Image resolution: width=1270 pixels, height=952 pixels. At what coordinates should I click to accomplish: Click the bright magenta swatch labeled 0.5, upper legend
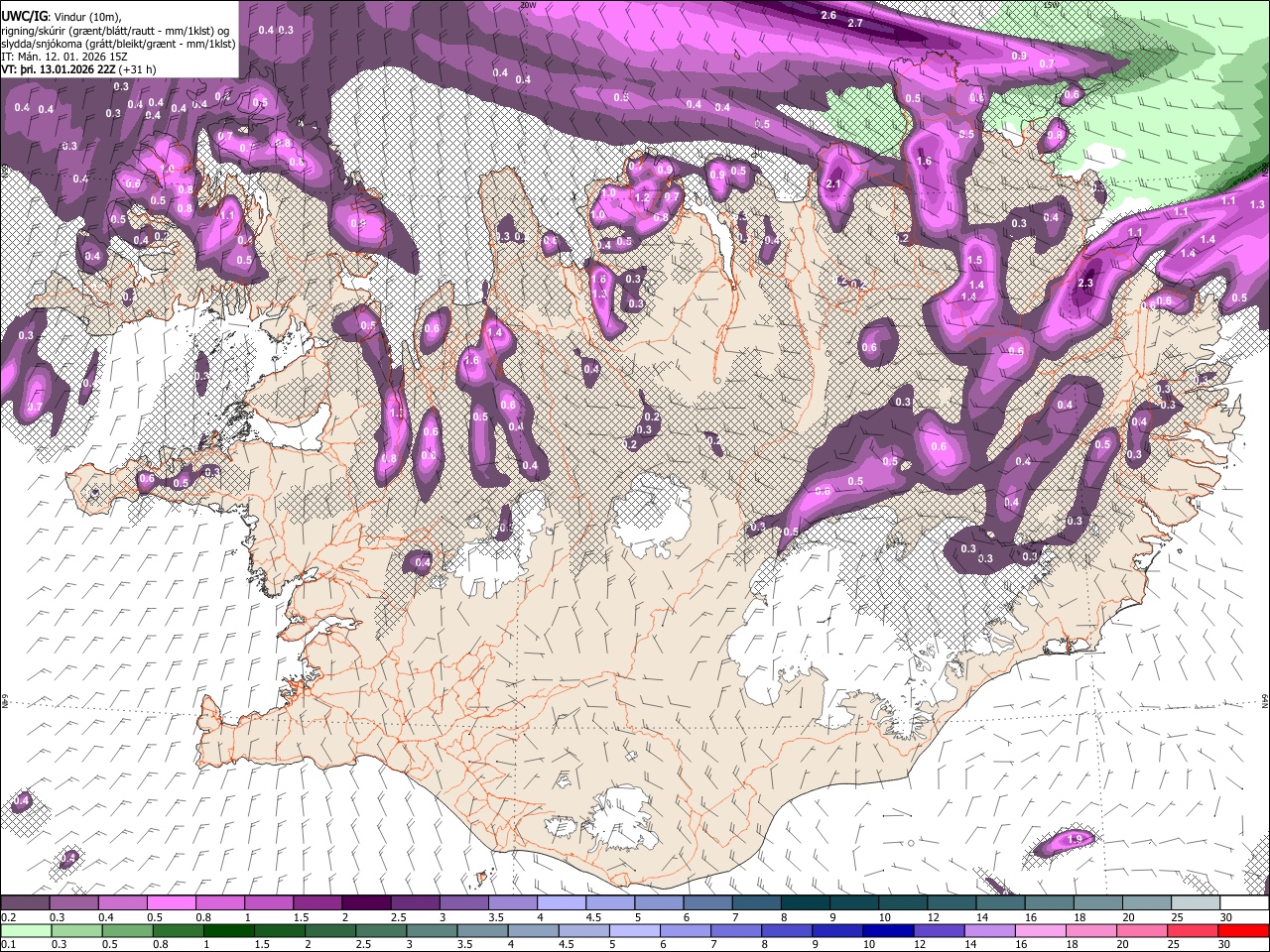171,903
